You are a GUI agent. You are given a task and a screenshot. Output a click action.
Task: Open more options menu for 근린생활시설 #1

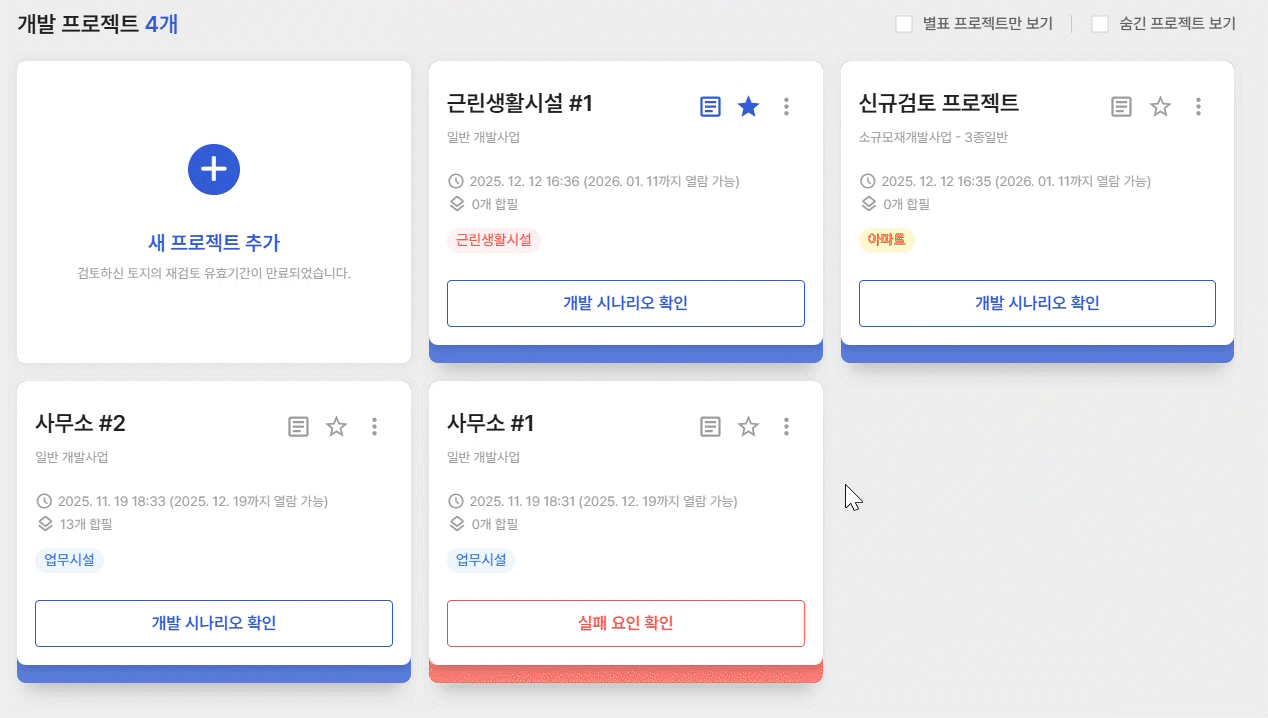click(x=787, y=106)
